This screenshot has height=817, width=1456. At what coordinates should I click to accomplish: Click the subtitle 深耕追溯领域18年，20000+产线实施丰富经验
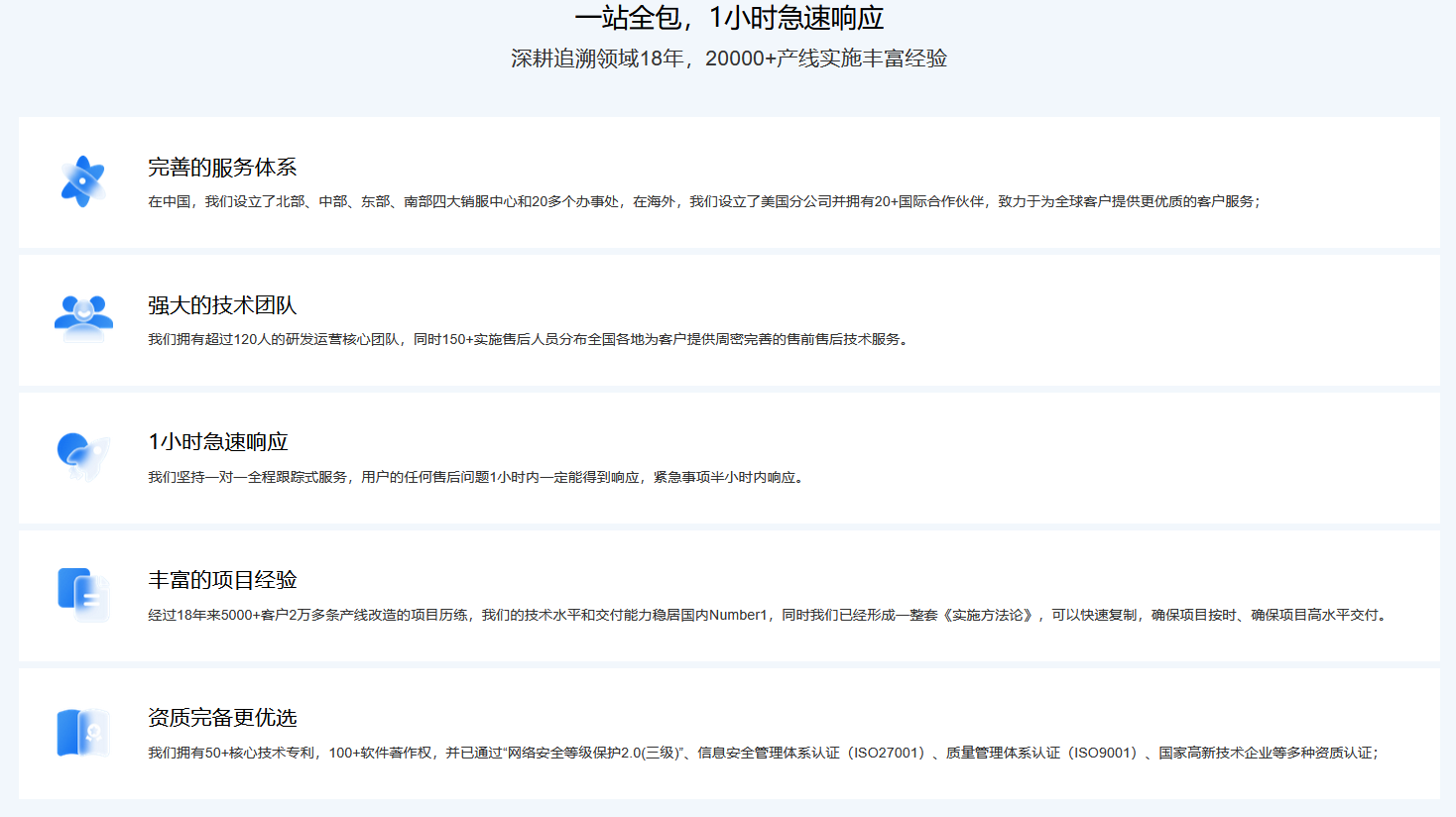729,58
